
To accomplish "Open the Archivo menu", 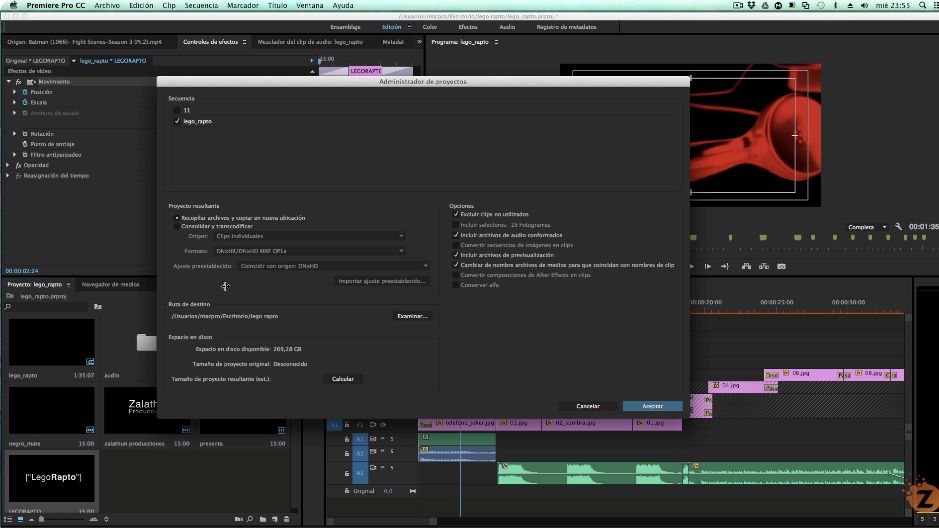I will pos(107,5).
